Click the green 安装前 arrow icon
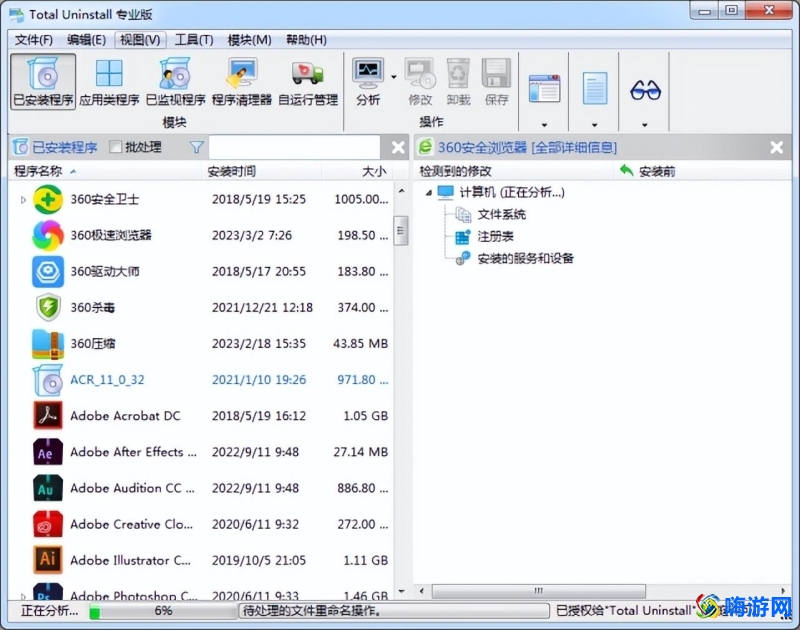Screen dimensions: 800x630 point(627,170)
